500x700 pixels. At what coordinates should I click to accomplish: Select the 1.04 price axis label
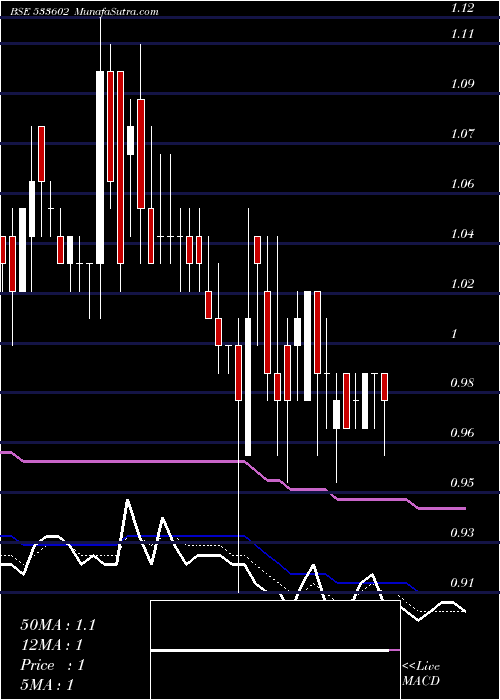coord(463,234)
